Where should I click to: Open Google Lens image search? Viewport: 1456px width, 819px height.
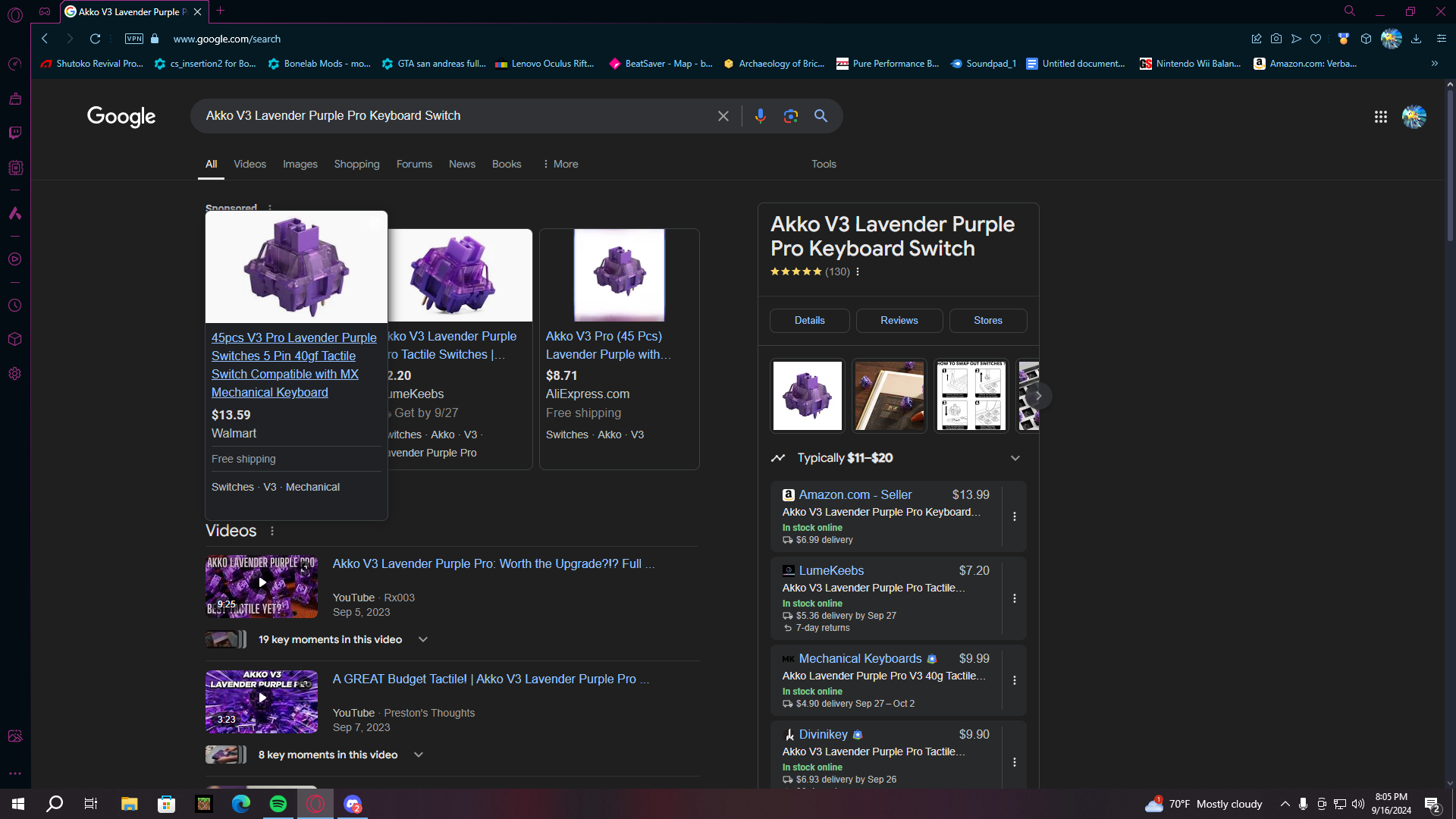tap(790, 116)
